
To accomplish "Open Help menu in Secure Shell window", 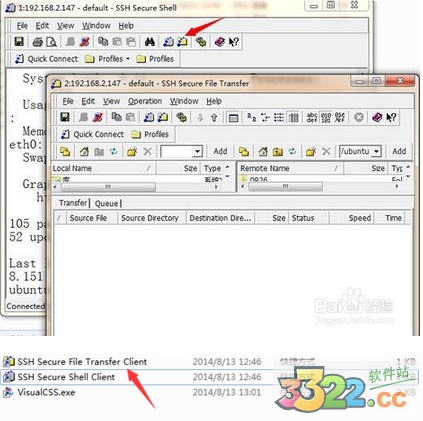I will coord(126,26).
